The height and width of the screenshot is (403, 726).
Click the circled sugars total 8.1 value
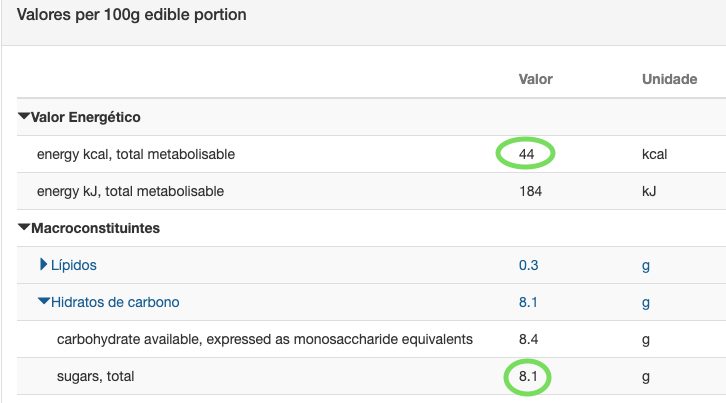(528, 376)
